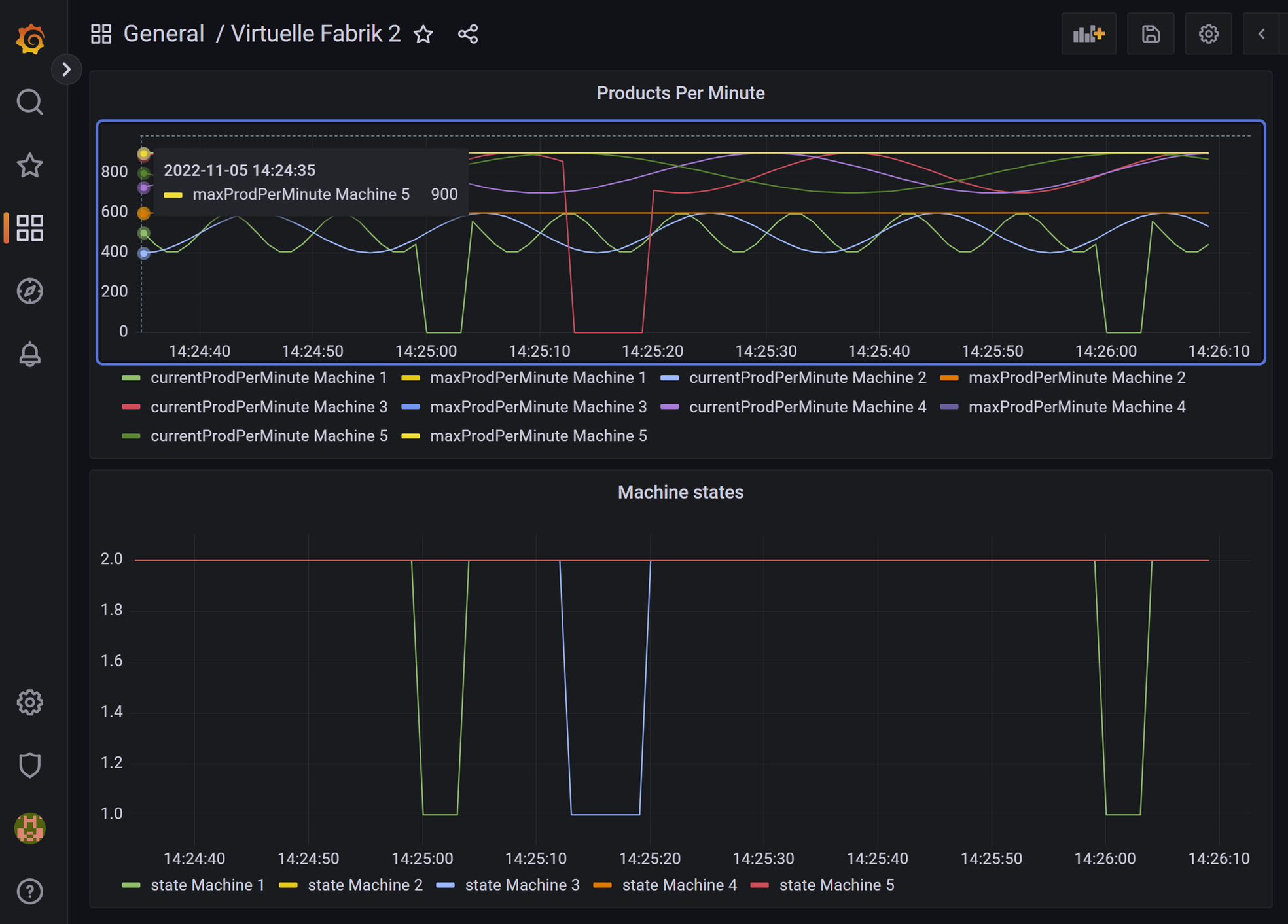The width and height of the screenshot is (1288, 924).
Task: Toggle state Machine 1 legend series
Action: (x=207, y=885)
